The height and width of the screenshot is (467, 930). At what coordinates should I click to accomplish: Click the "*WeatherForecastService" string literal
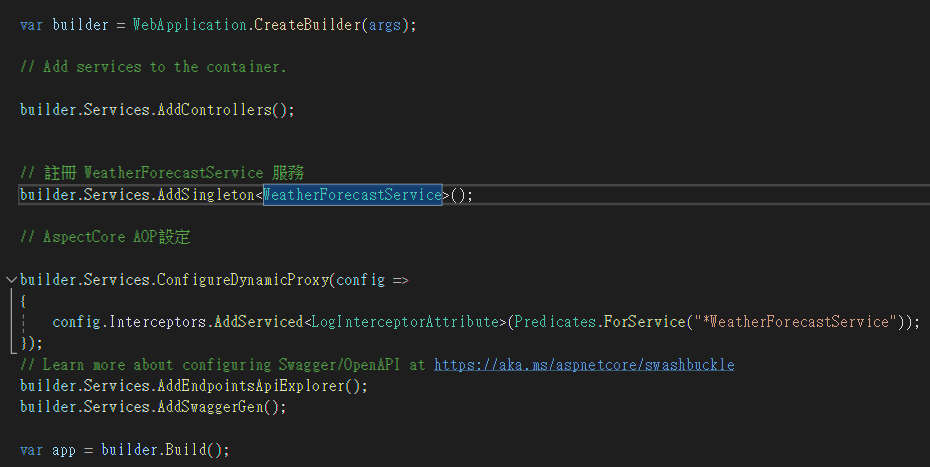coord(795,322)
